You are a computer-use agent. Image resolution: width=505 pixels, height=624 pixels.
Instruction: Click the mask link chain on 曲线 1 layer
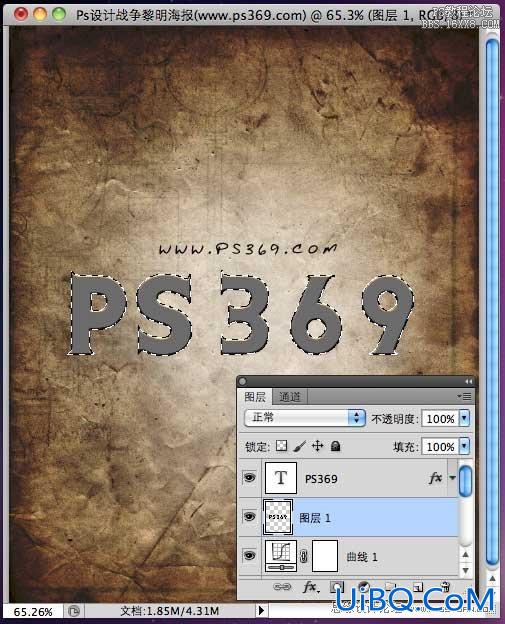click(x=304, y=556)
